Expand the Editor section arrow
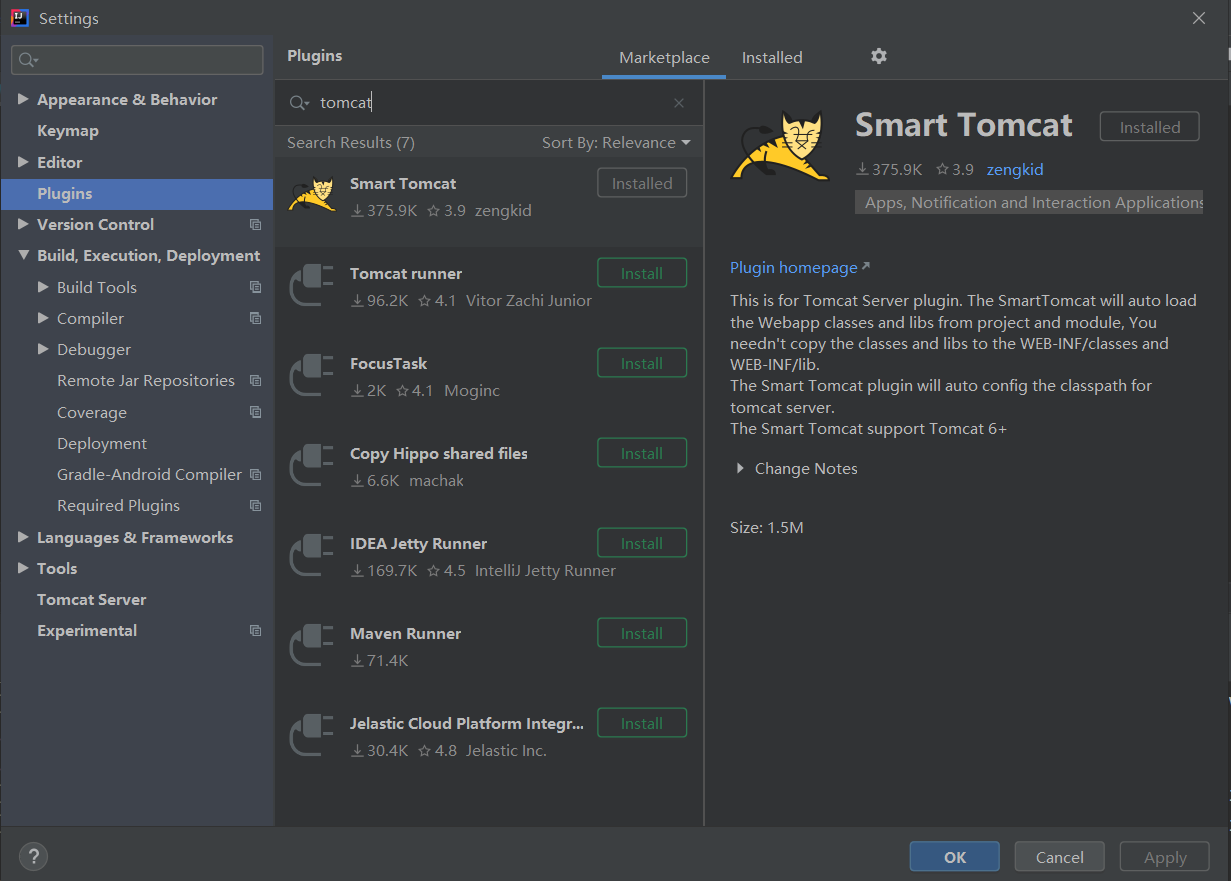This screenshot has width=1231, height=881. pos(23,162)
